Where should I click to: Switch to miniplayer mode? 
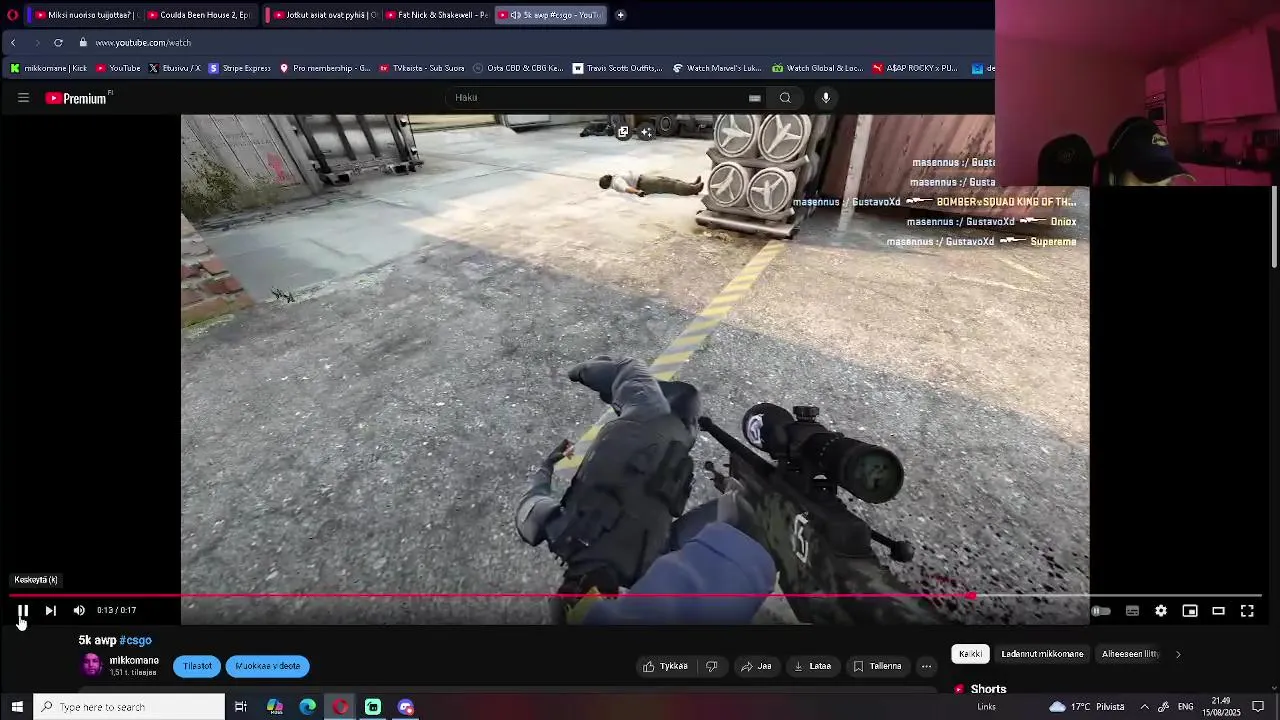(x=1190, y=611)
